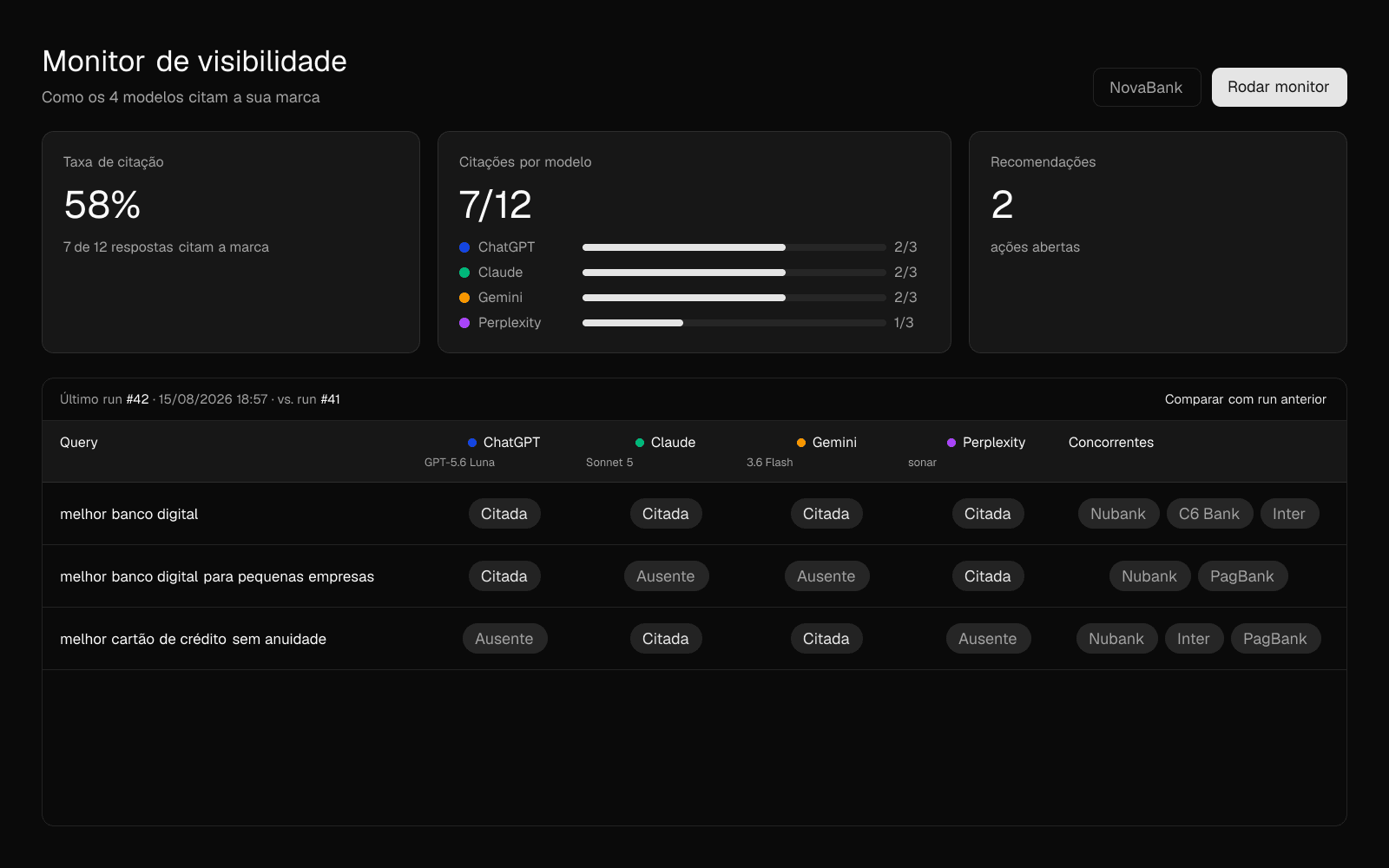The width and height of the screenshot is (1389, 868).
Task: Click the orange Gemini dot in table header
Action: pos(801,443)
